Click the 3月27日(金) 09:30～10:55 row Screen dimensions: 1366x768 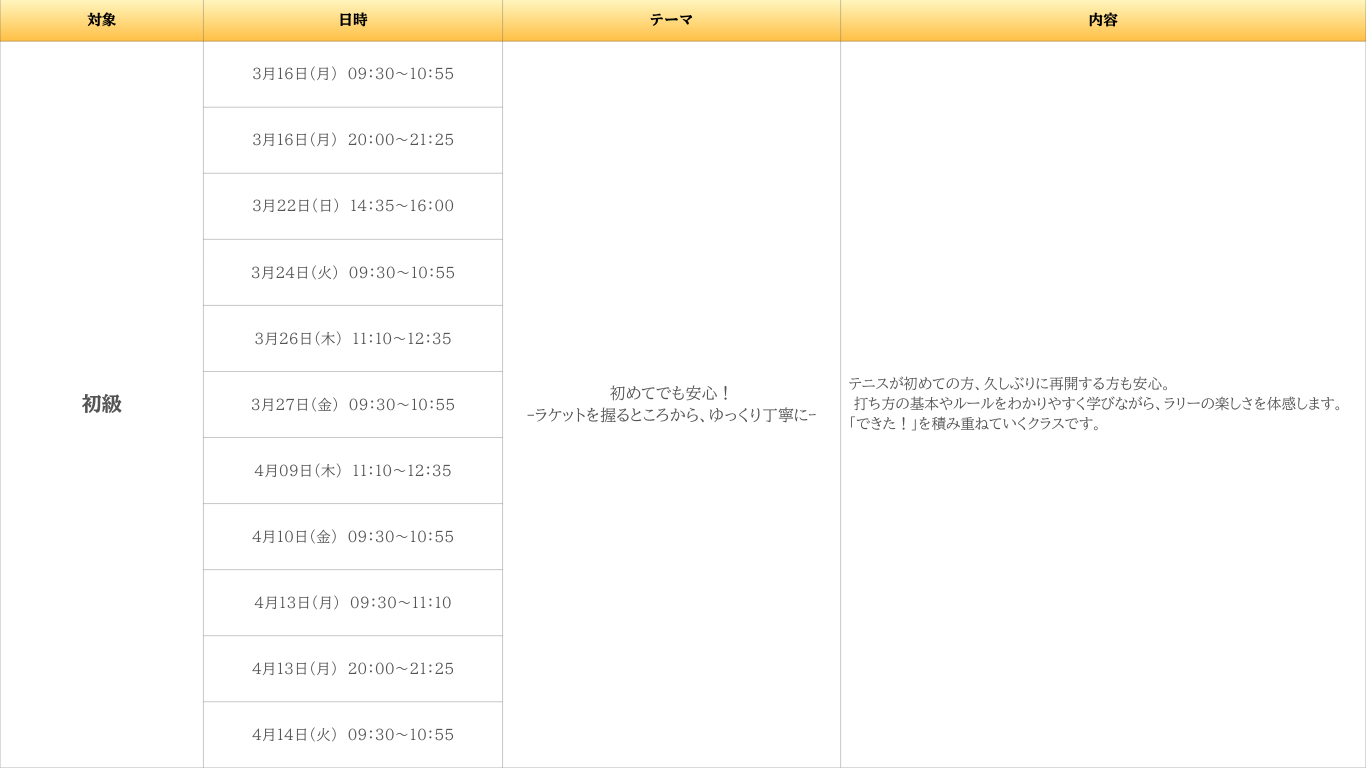tap(353, 405)
